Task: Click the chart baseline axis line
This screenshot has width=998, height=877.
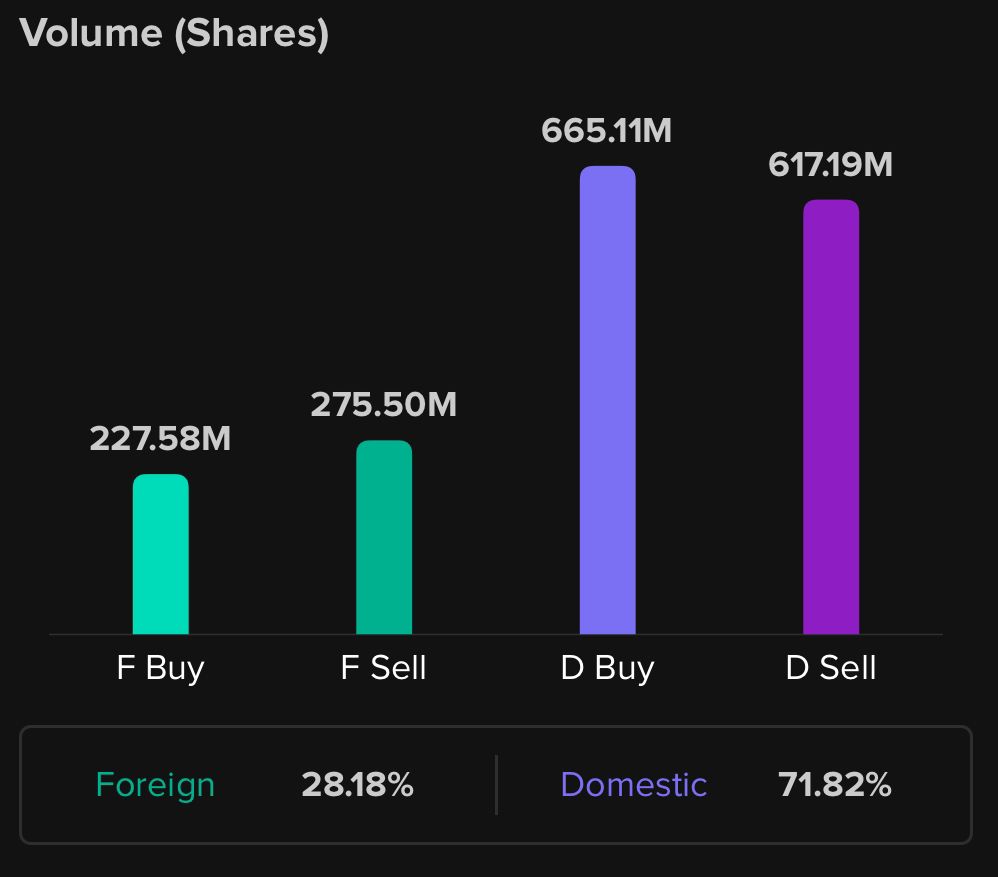Action: pyautogui.click(x=495, y=634)
